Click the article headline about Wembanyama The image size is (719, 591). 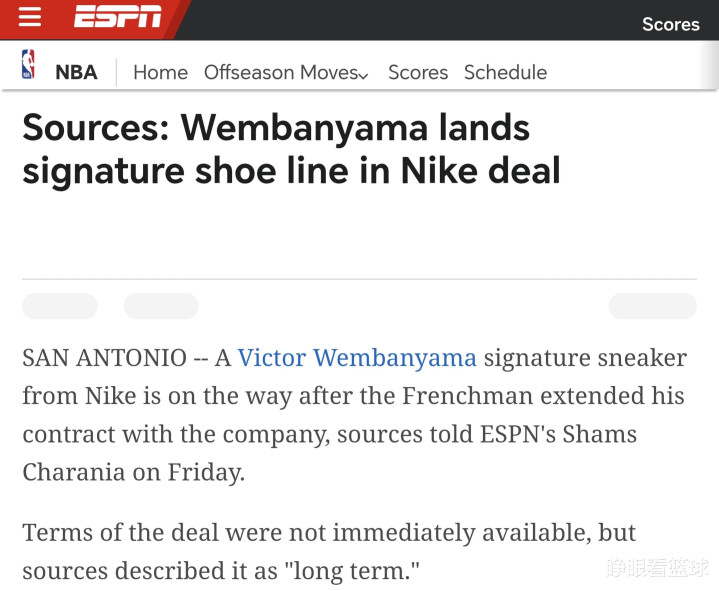[291, 149]
